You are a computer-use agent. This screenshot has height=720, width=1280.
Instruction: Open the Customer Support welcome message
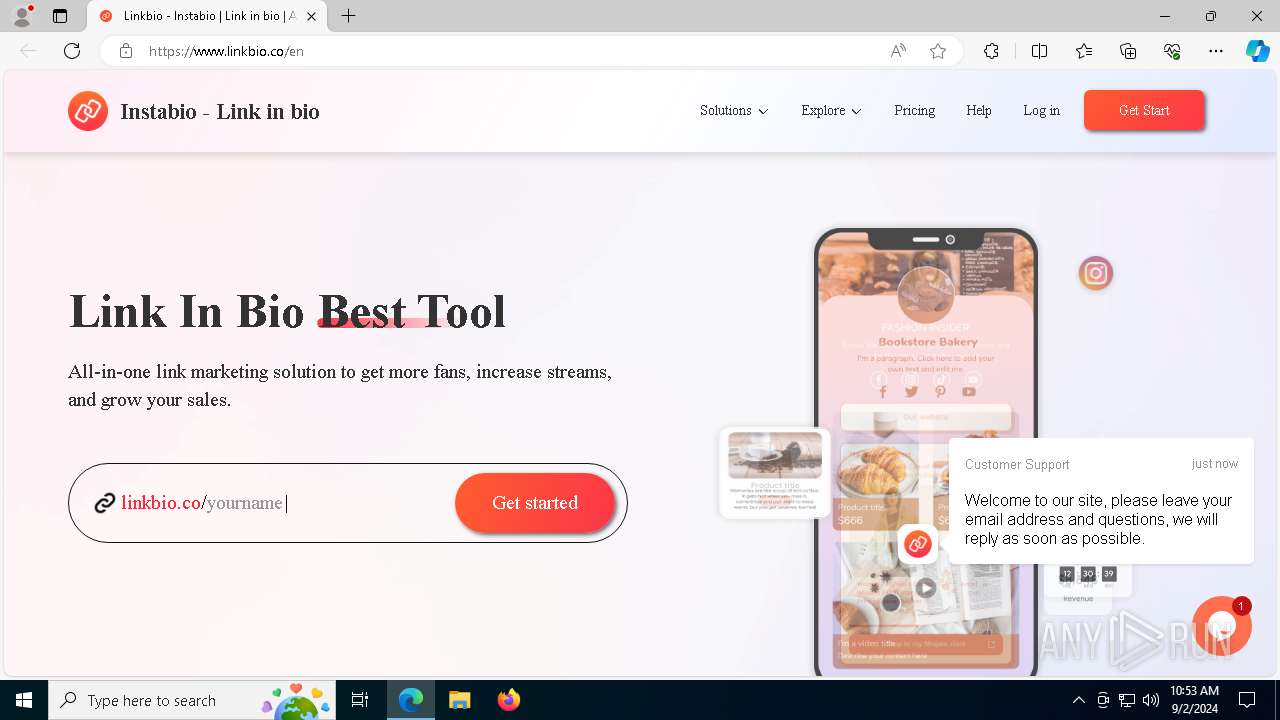tap(1100, 501)
